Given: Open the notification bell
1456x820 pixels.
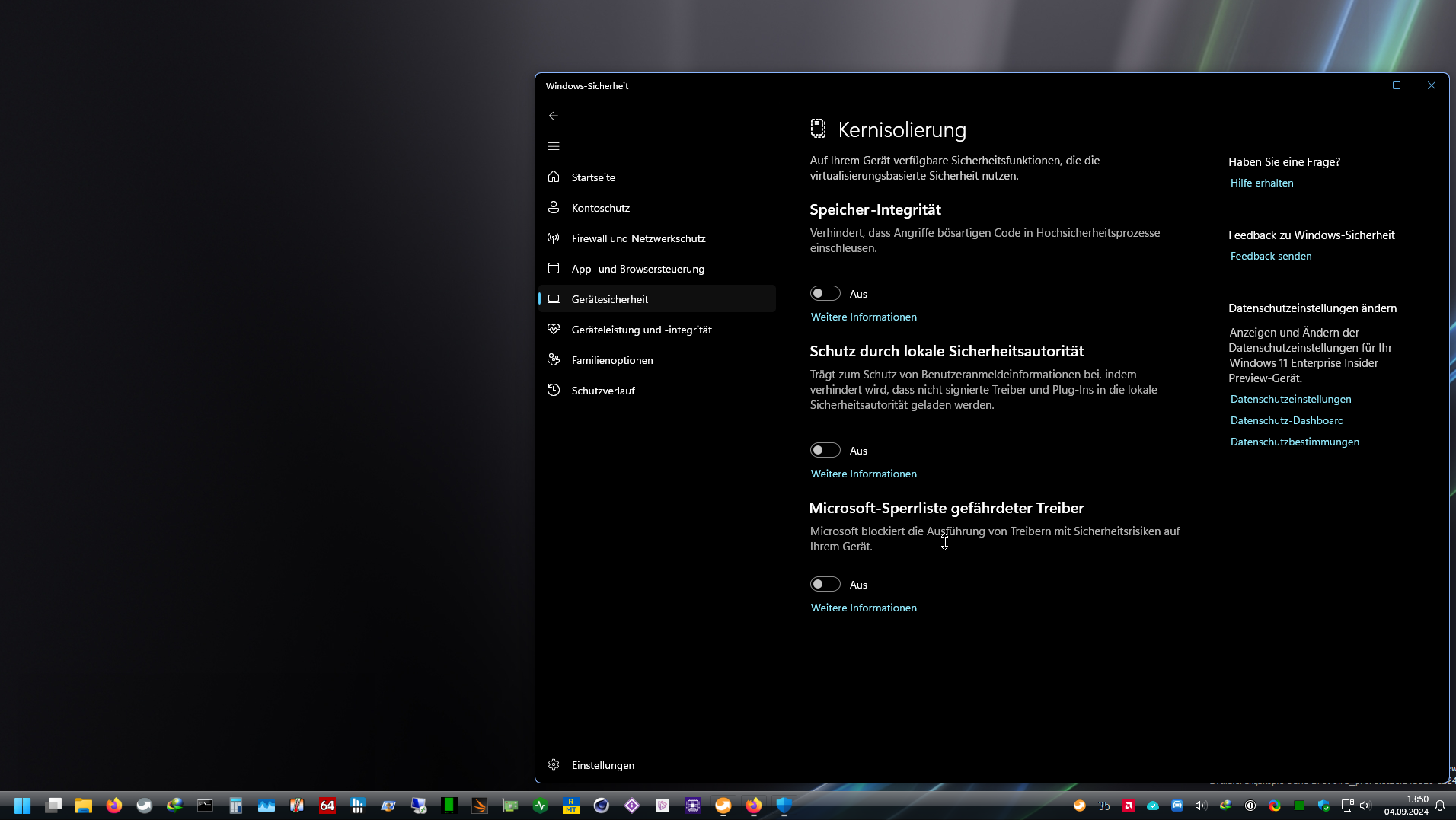Looking at the screenshot, I should pyautogui.click(x=1440, y=806).
